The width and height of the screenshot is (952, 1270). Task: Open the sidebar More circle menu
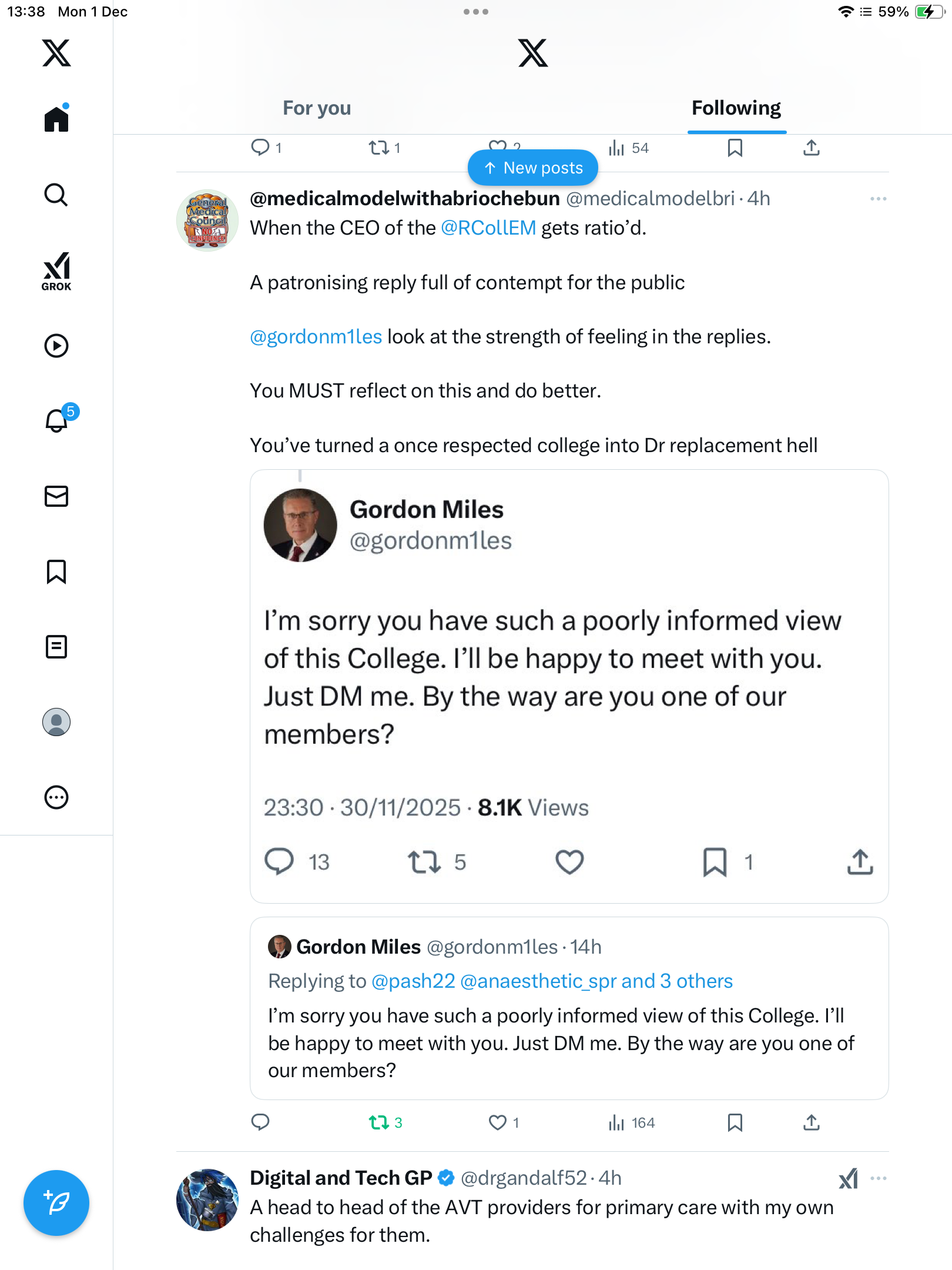pos(56,797)
